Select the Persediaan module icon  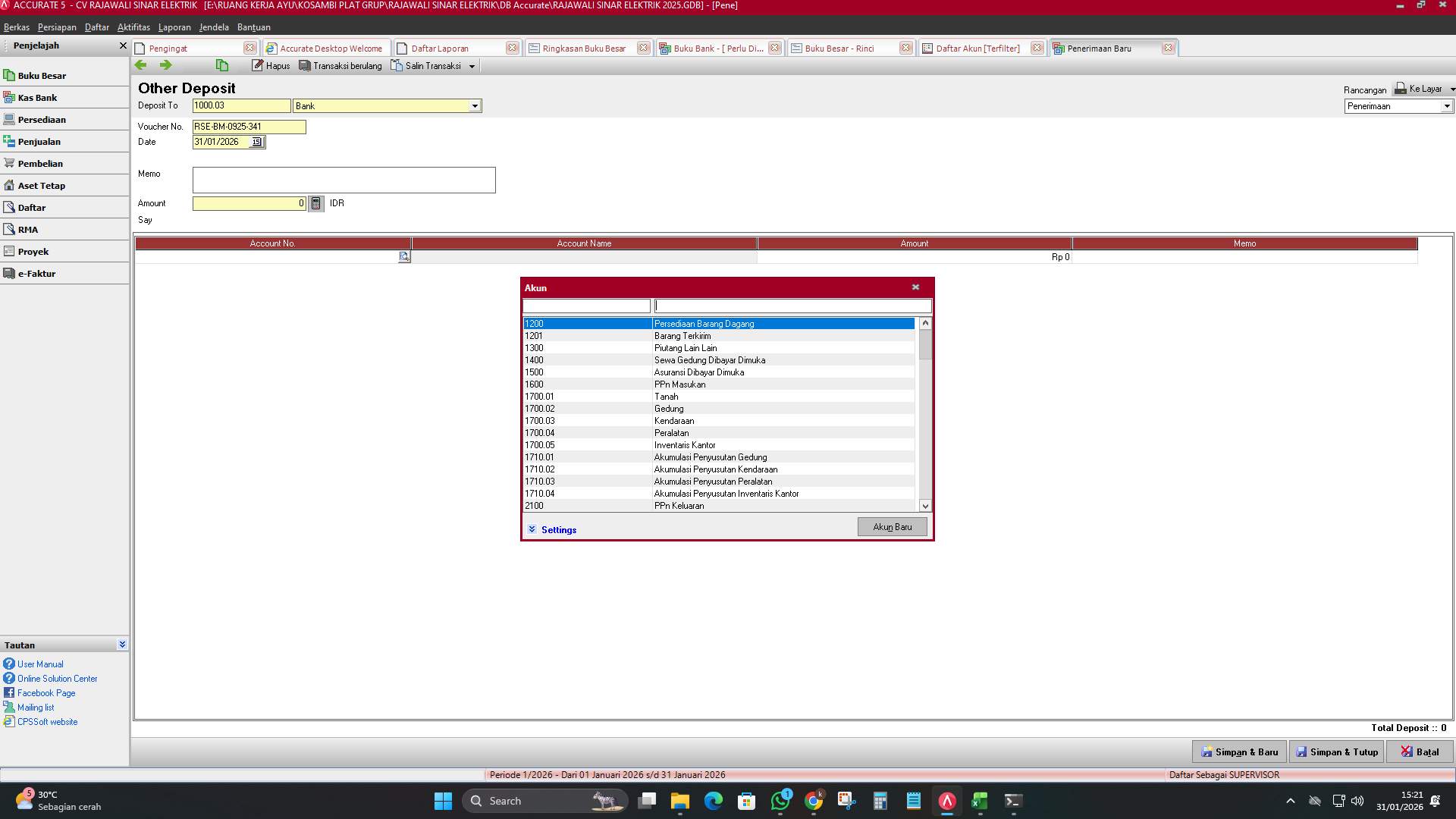tap(42, 119)
